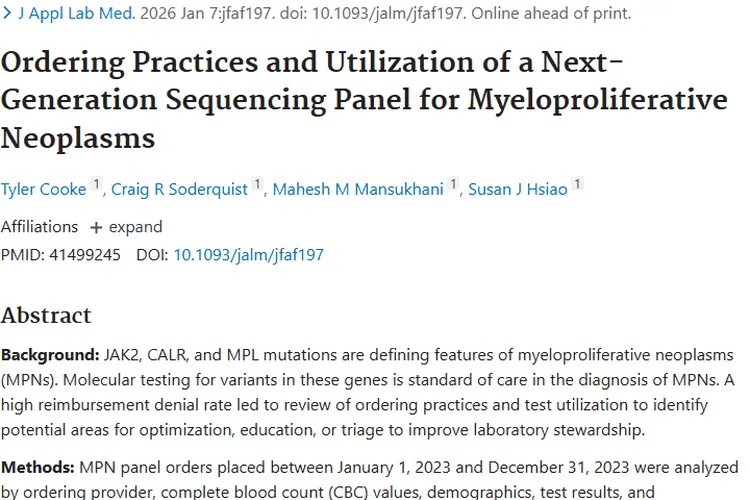The width and height of the screenshot is (750, 500).
Task: Open the DOI link 10.1093/jalm/jfaf197
Action: coord(248,255)
